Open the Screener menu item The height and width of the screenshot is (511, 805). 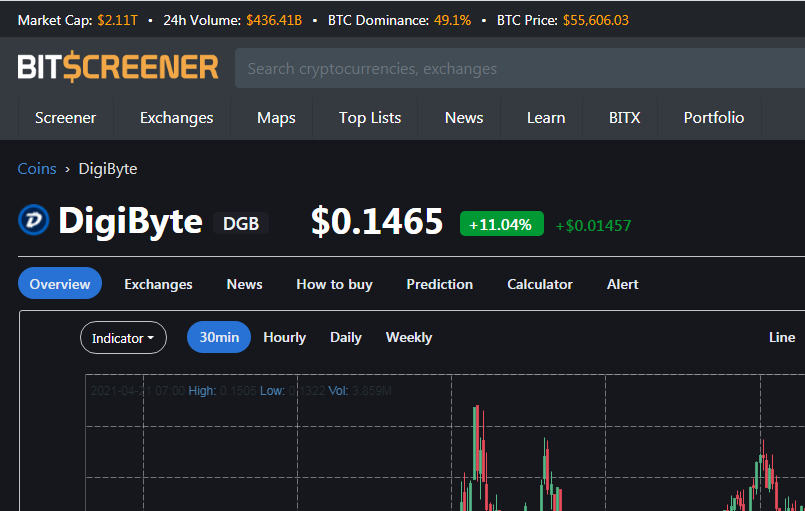point(65,118)
